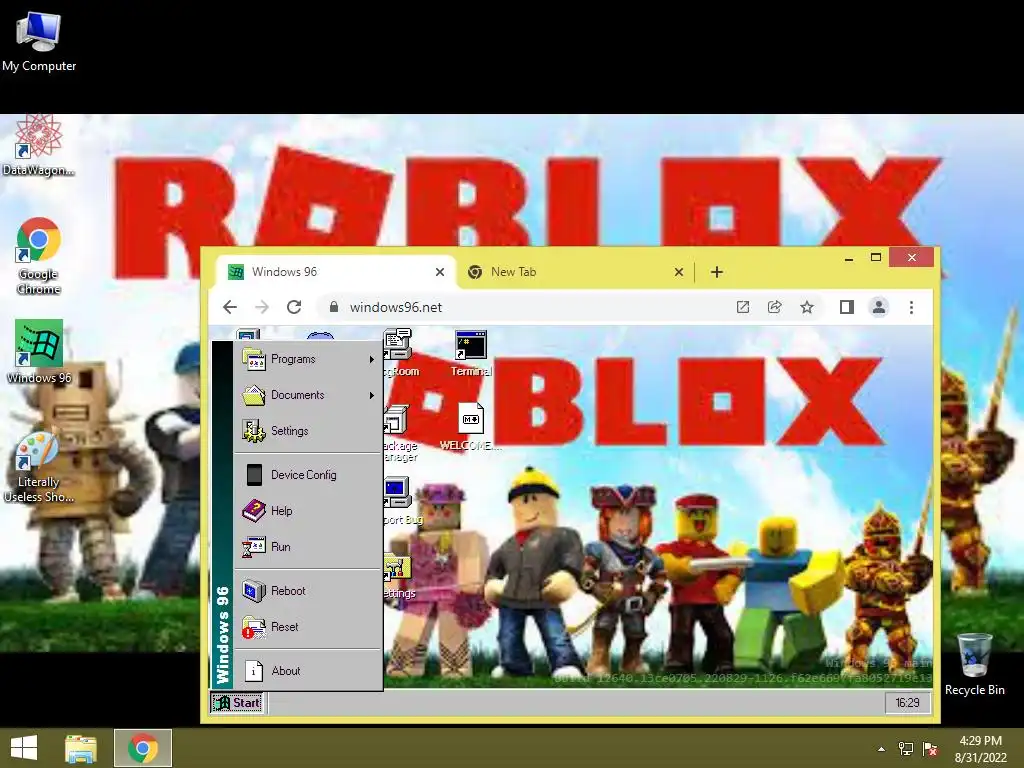Open Documents submenu in Windows 96 menu
Viewport: 1024px width, 768px height.
pos(308,395)
